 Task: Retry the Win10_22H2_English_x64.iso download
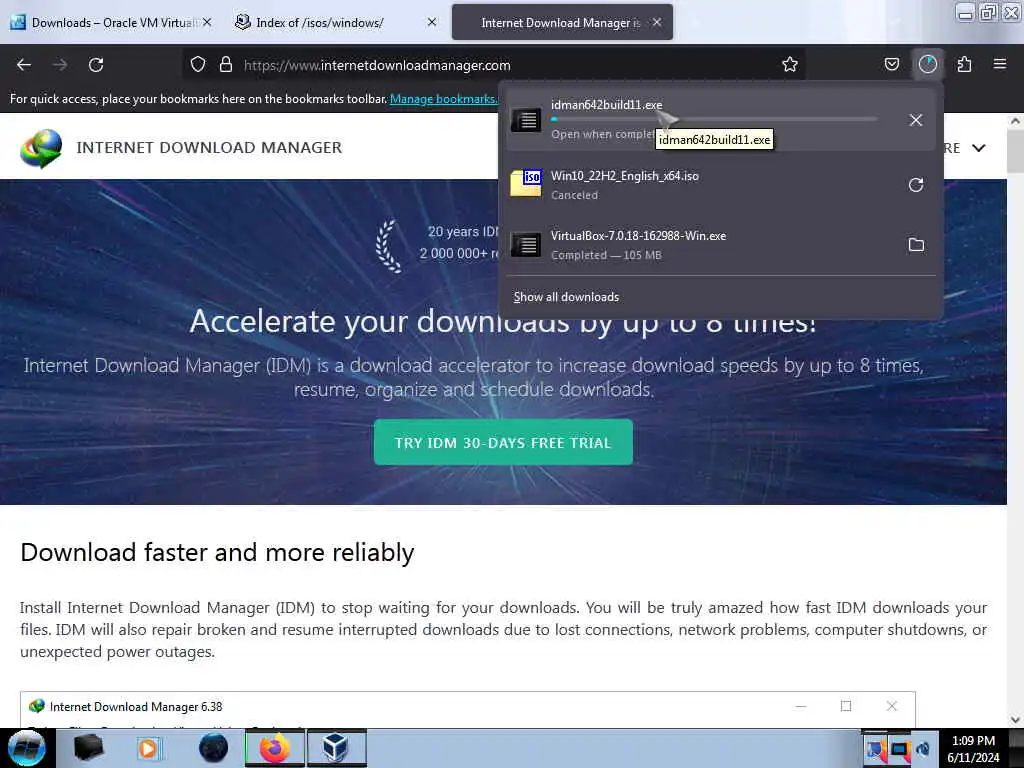click(916, 185)
